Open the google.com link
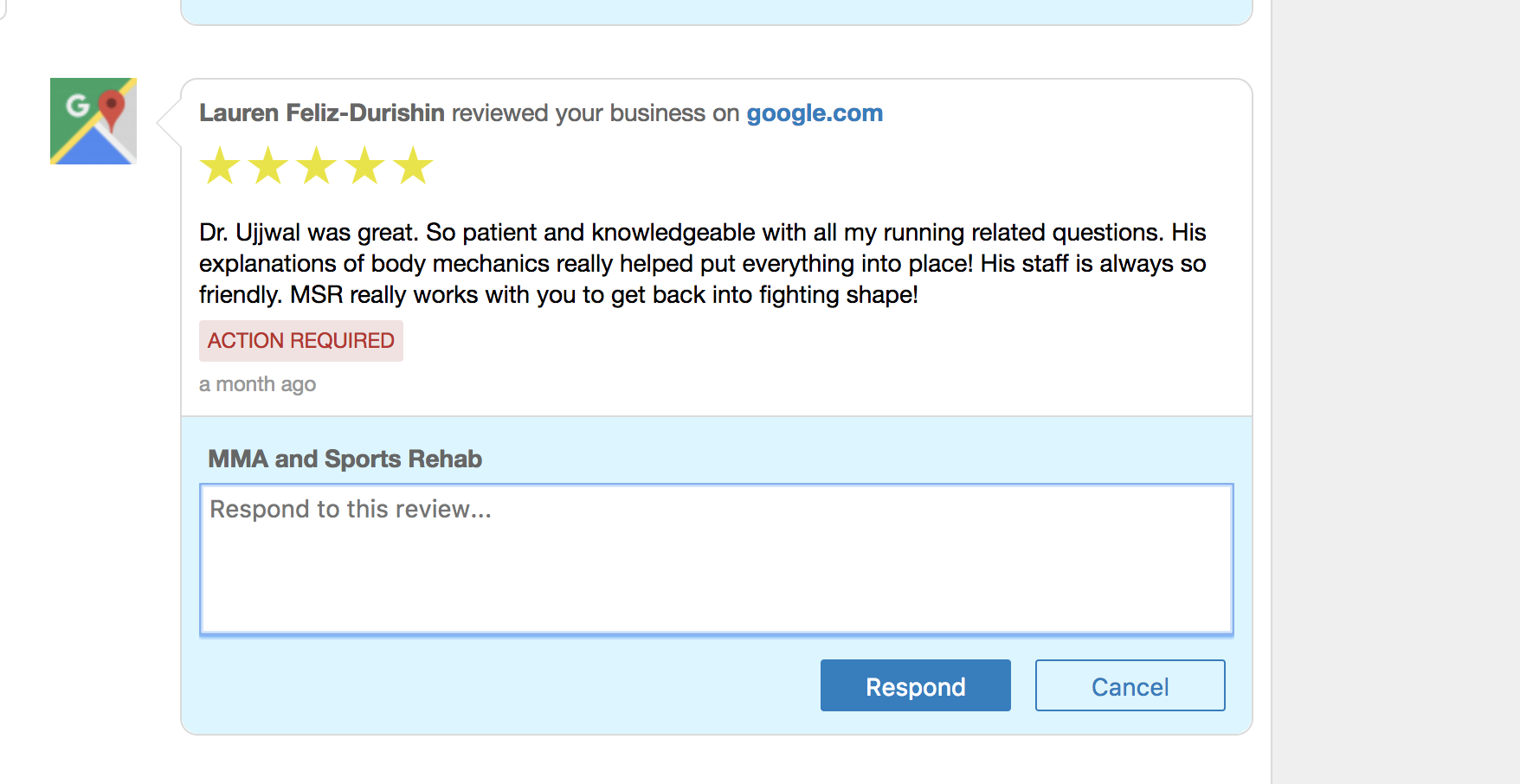This screenshot has width=1520, height=784. tap(815, 113)
